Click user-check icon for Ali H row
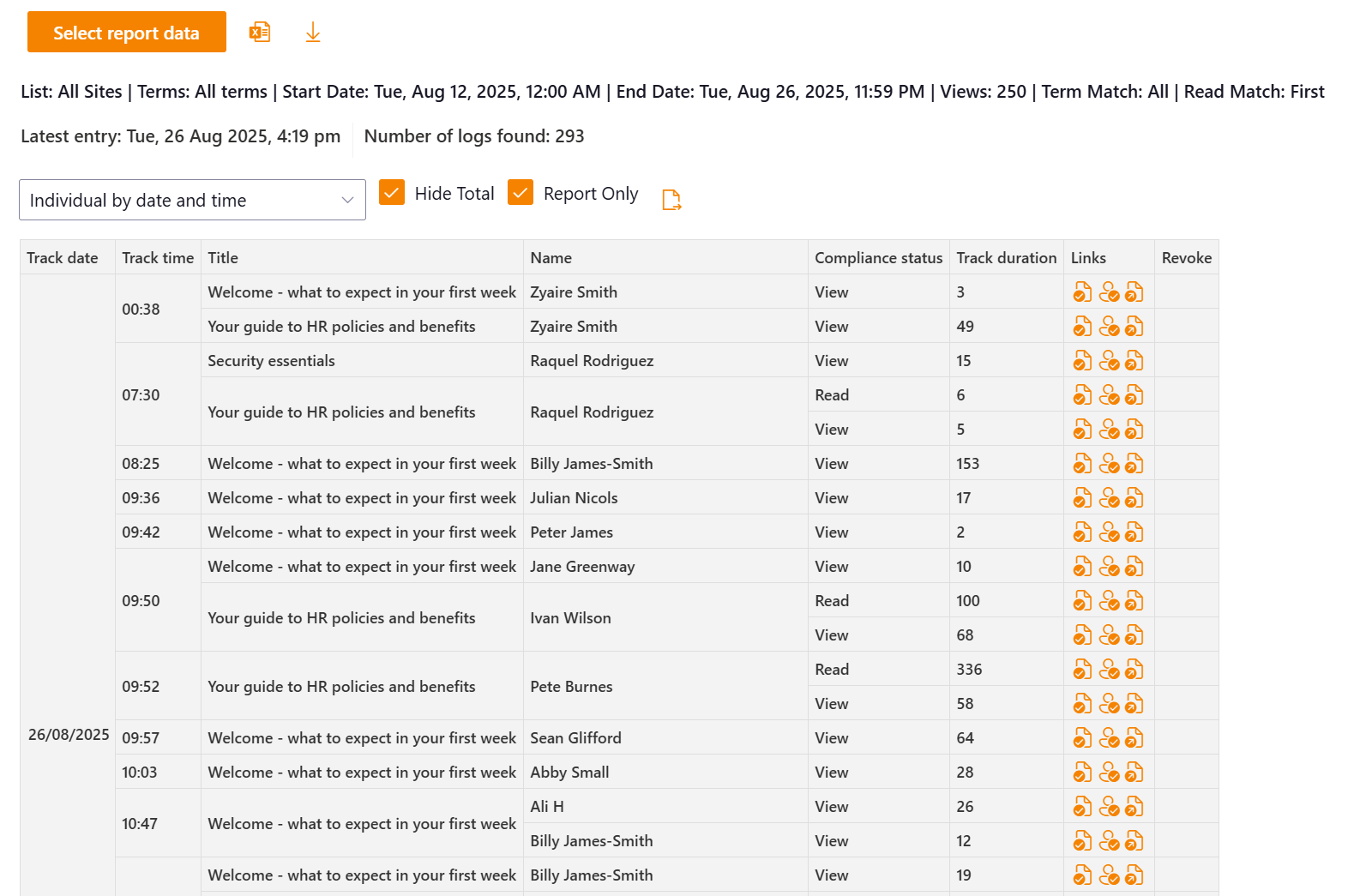This screenshot has height=896, width=1354. point(1109,807)
